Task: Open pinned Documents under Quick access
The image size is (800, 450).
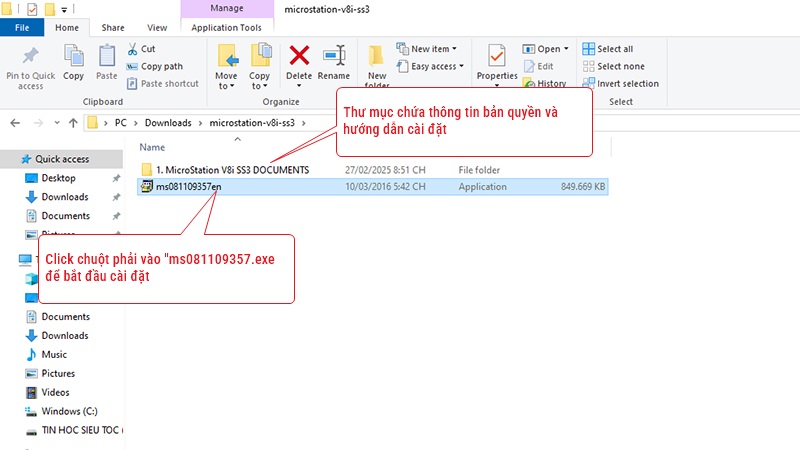Action: pyautogui.click(x=65, y=216)
